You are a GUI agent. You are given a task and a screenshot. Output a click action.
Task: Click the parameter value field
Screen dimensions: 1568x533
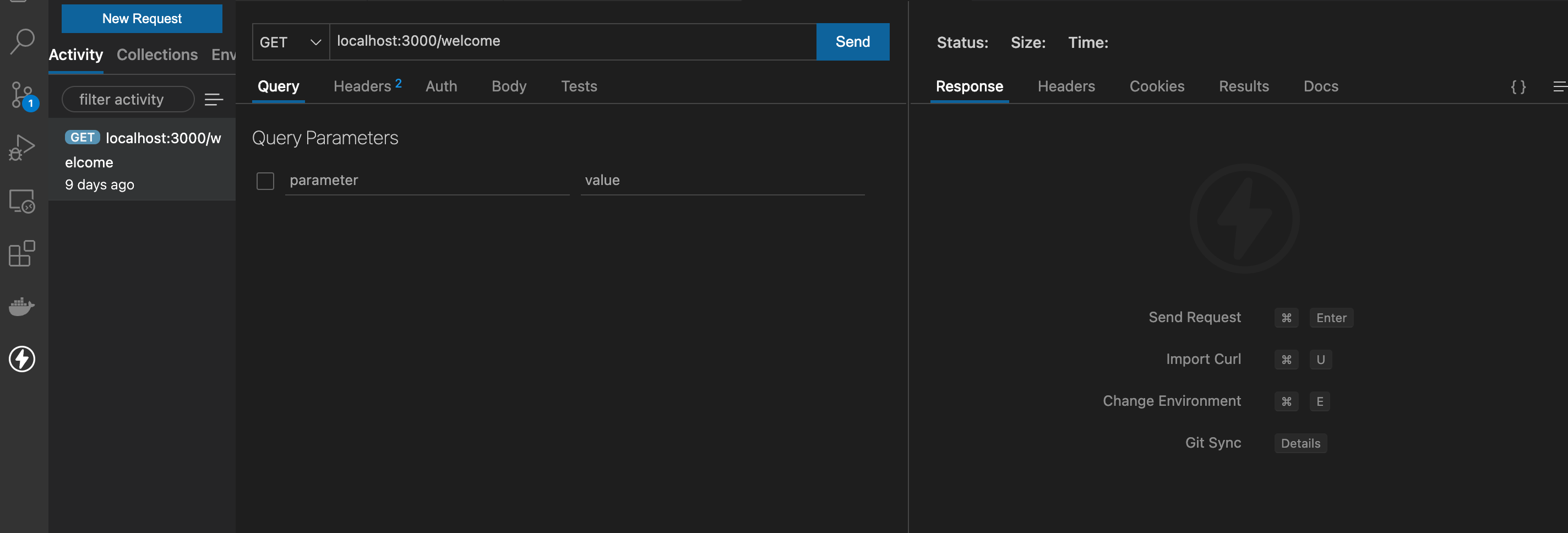pos(722,181)
